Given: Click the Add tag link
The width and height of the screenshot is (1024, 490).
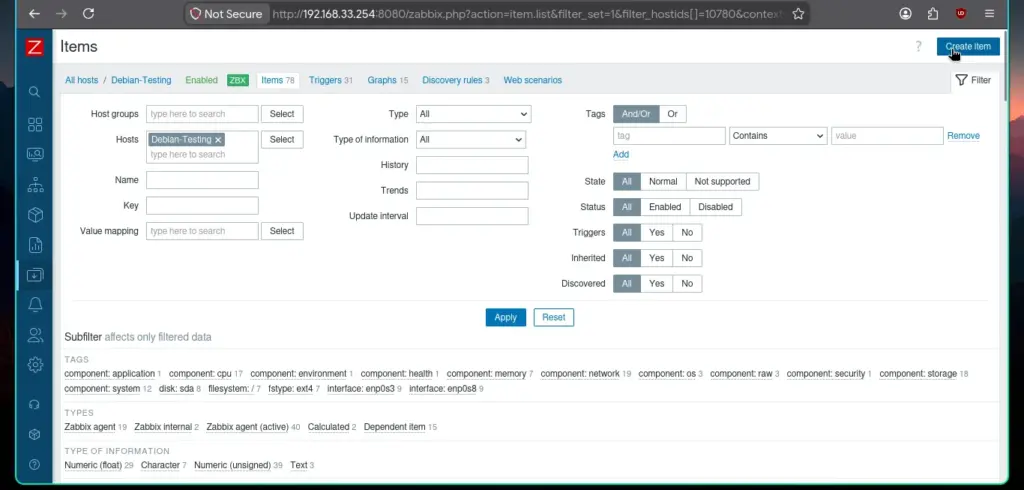Looking at the screenshot, I should [620, 155].
